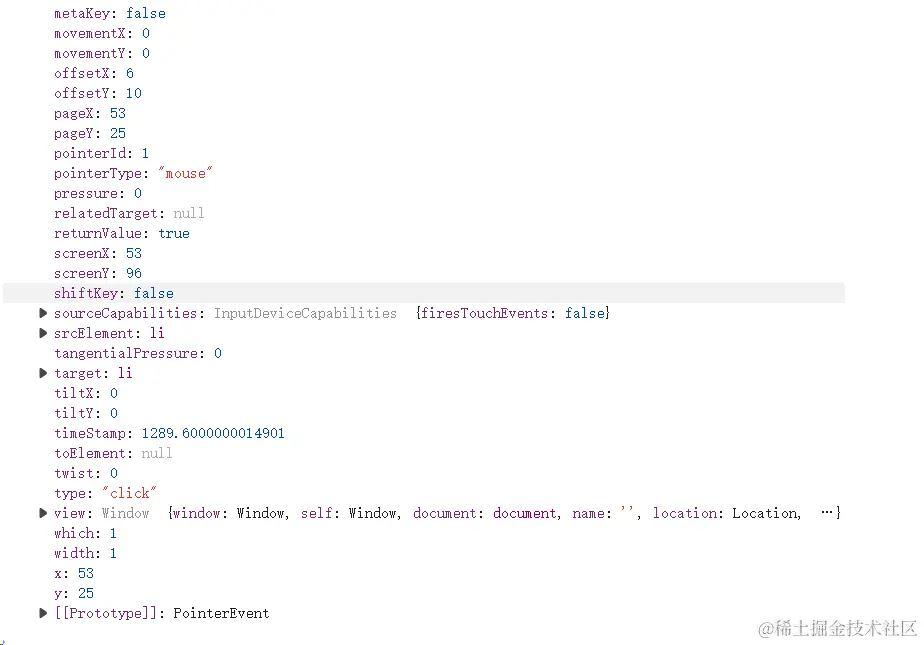The image size is (924, 645).
Task: Expand the view Window object arrow
Action: click(43, 513)
